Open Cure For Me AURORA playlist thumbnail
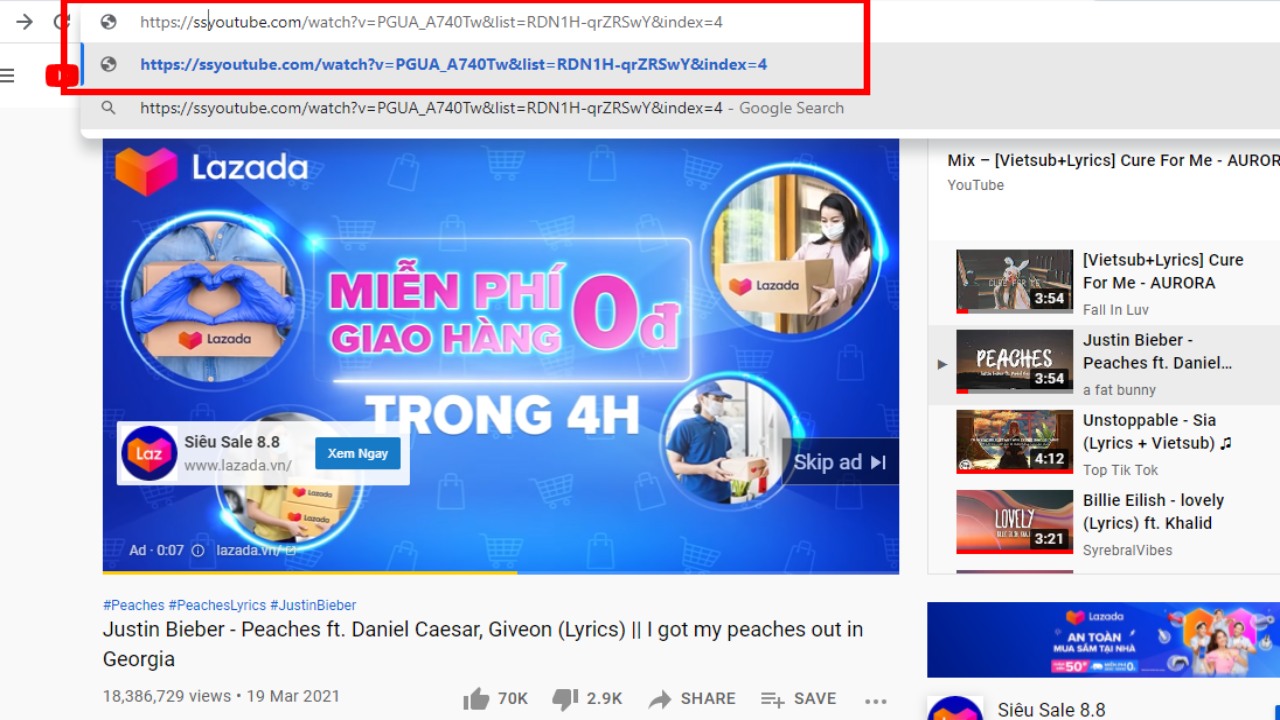This screenshot has height=720, width=1280. 1014,281
